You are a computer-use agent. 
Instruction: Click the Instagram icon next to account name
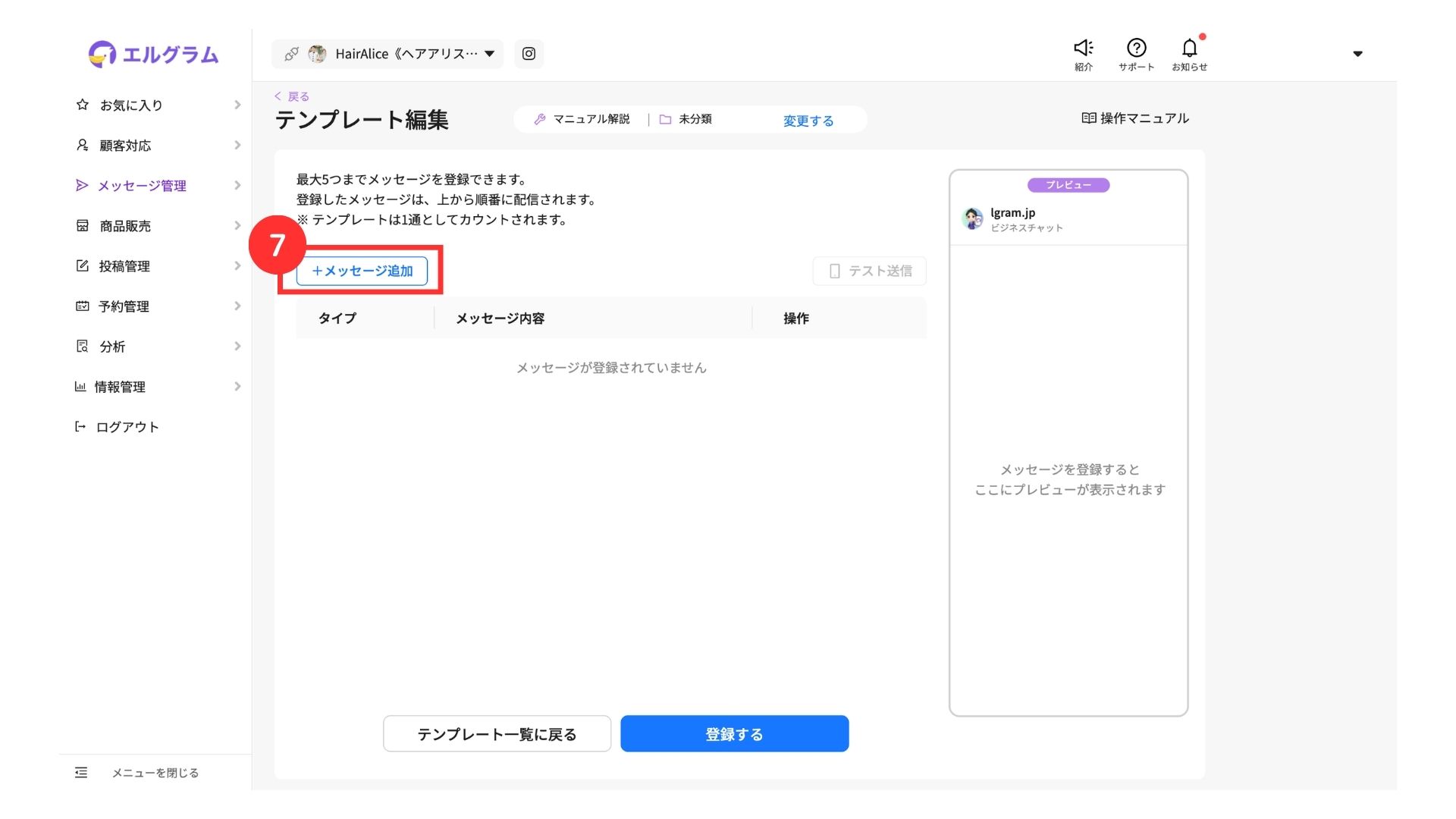(x=529, y=54)
